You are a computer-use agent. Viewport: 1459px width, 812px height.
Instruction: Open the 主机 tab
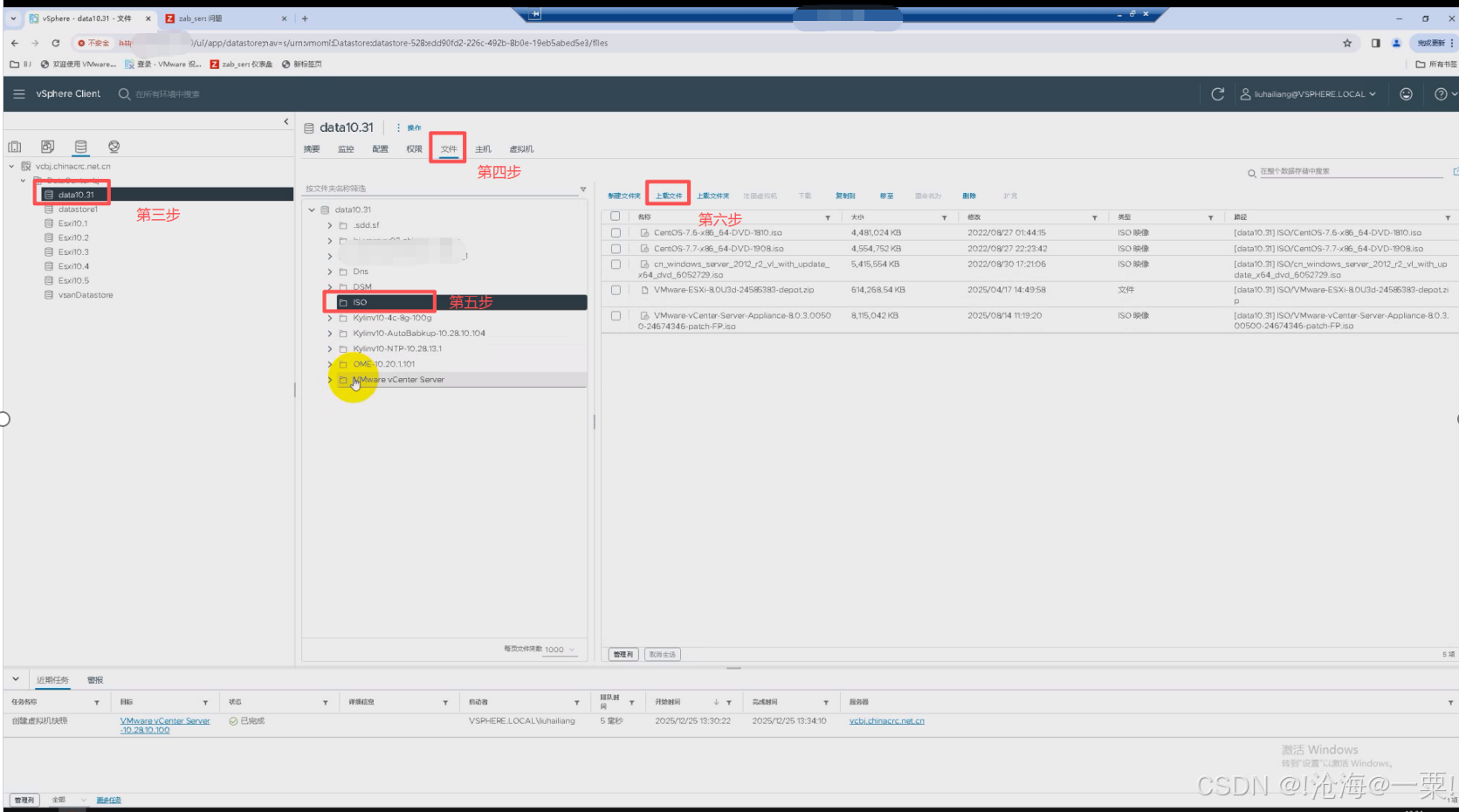pos(483,149)
